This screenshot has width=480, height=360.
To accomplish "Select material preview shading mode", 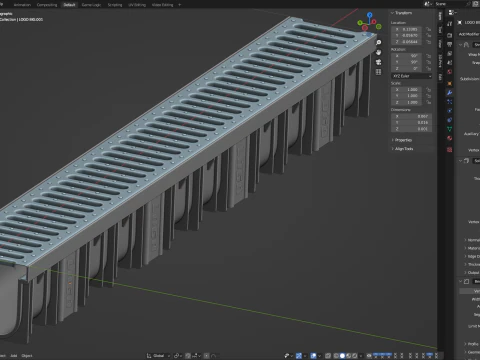I will pyautogui.click(x=349, y=356).
